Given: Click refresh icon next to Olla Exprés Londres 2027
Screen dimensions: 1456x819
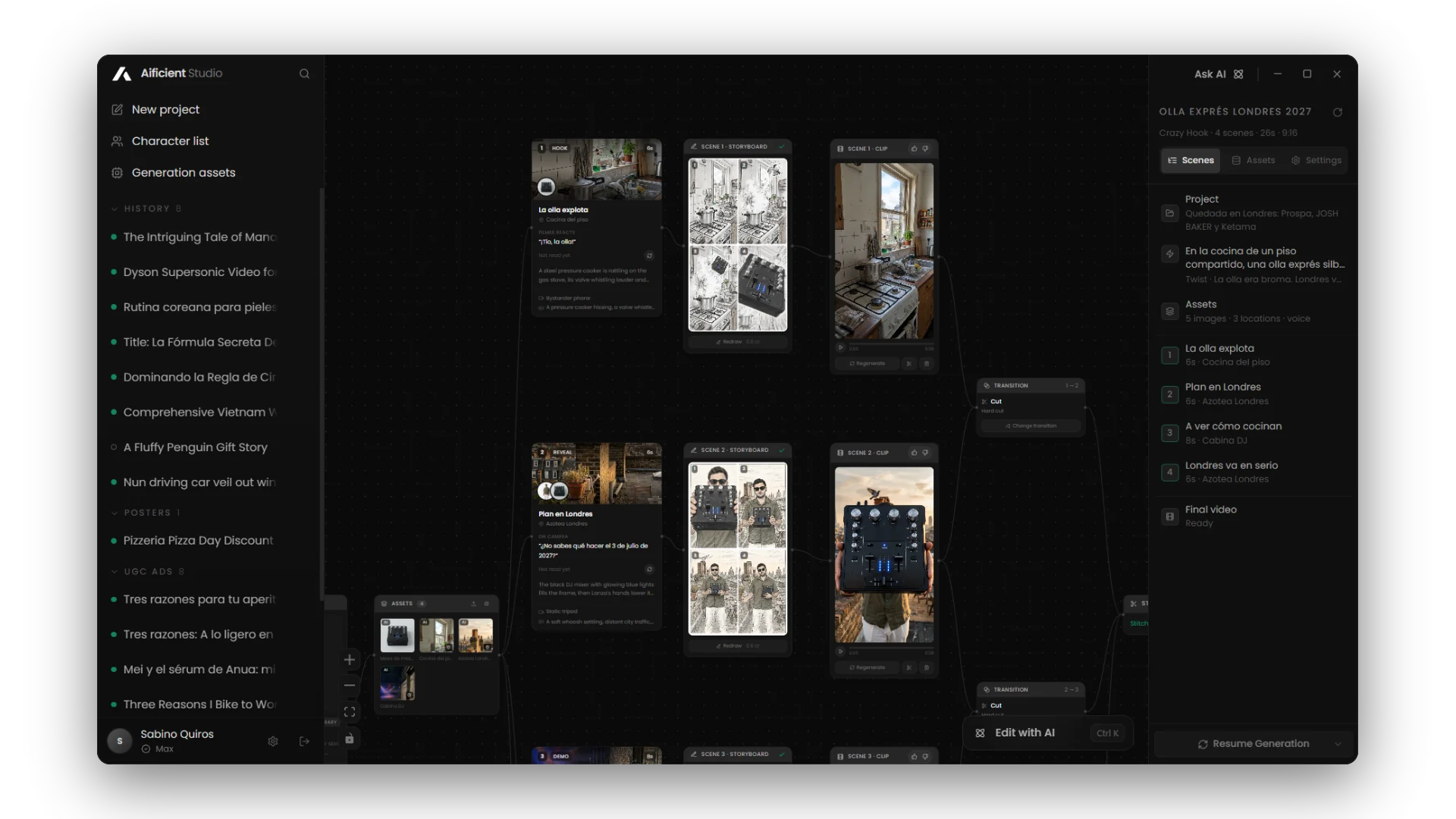Looking at the screenshot, I should click(x=1338, y=112).
